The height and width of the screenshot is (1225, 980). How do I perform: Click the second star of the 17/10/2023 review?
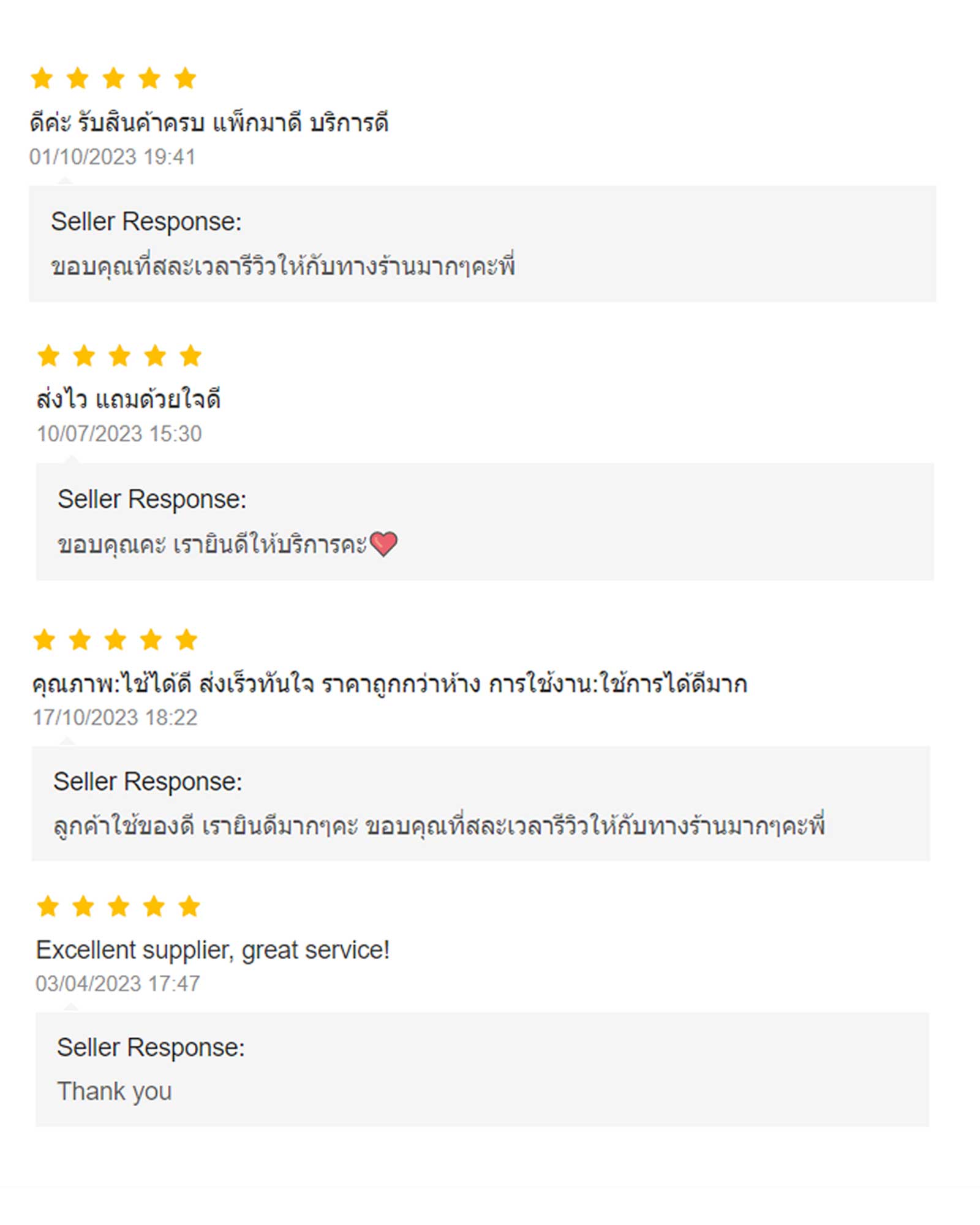(x=80, y=639)
